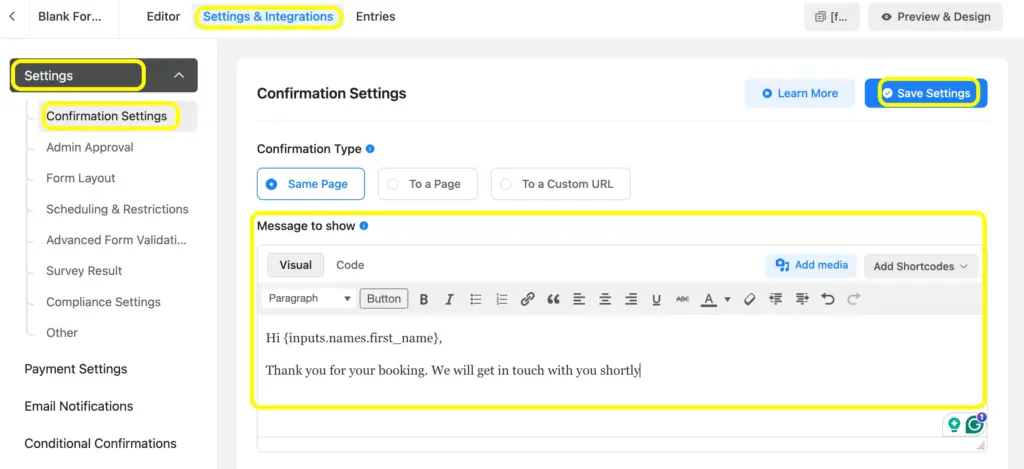Viewport: 1024px width, 469px height.
Task: Open Other settings in sidebar
Action: pos(62,333)
